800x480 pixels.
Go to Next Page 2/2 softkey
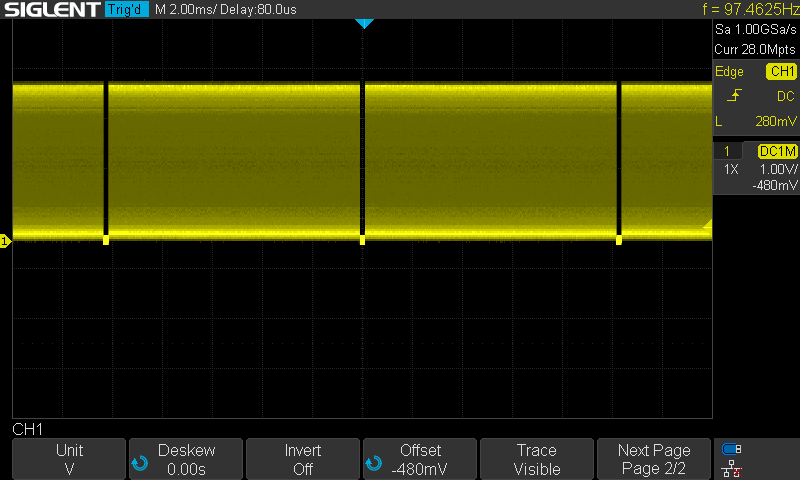click(x=654, y=459)
